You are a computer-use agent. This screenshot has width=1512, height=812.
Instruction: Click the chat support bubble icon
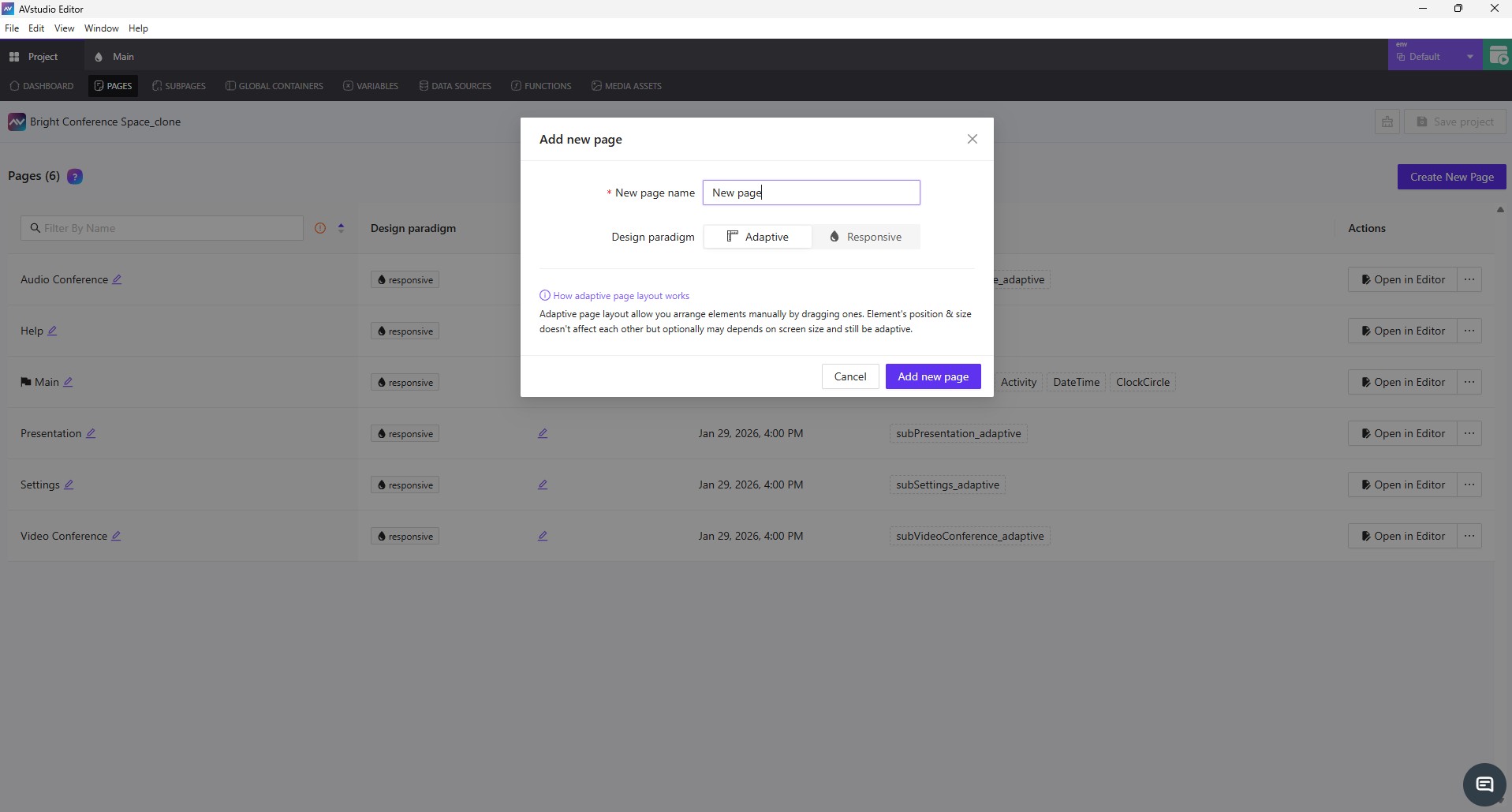tap(1484, 784)
